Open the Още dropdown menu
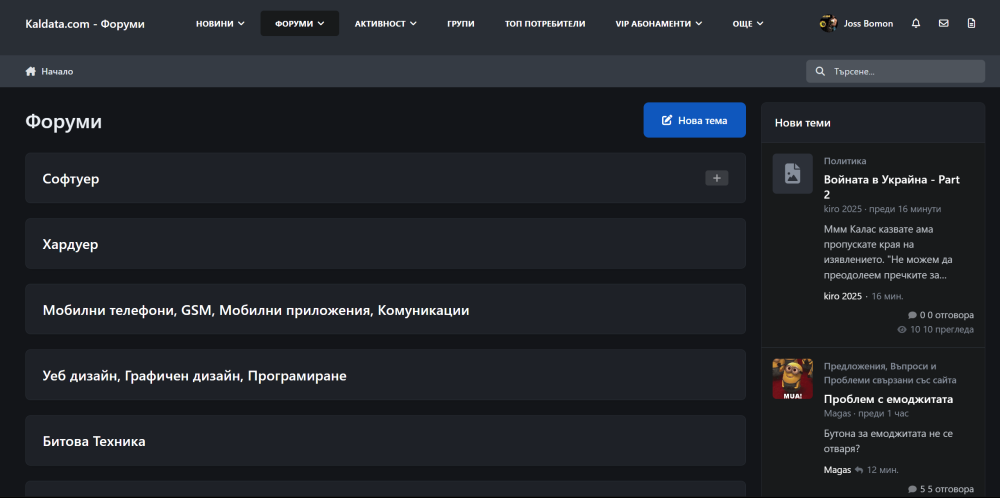 click(748, 24)
